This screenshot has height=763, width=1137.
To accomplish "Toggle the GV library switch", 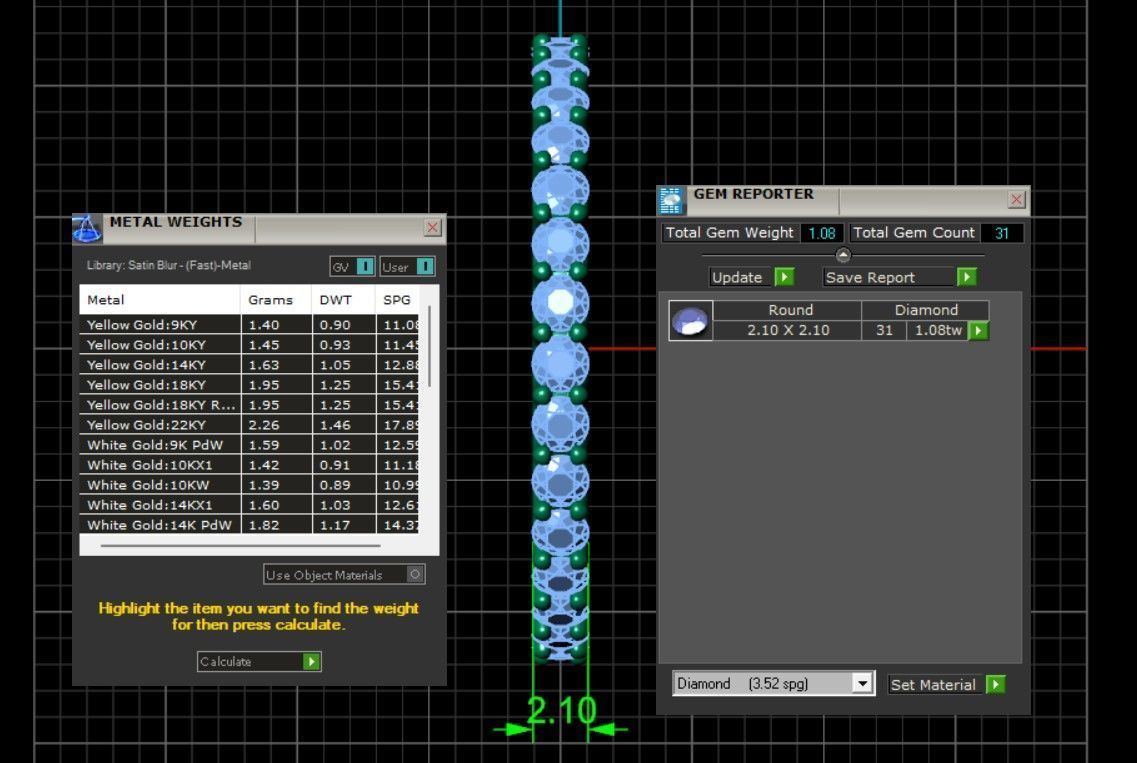I will [x=352, y=267].
